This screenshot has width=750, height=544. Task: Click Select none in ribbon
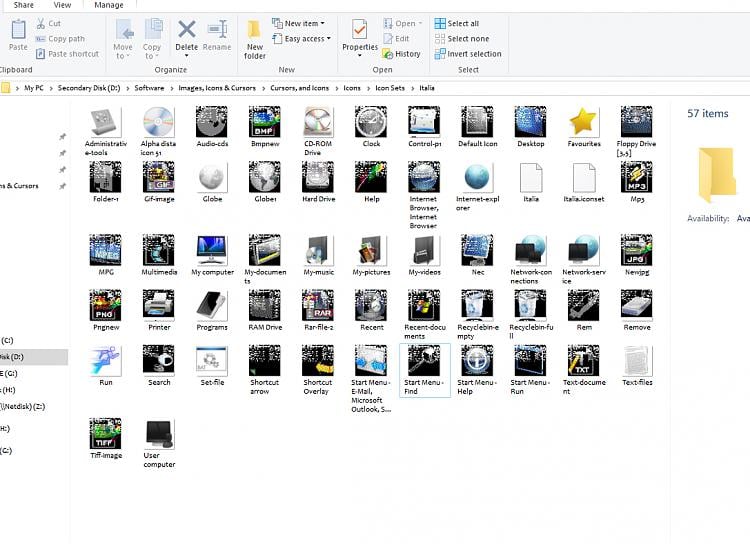[x=462, y=39]
